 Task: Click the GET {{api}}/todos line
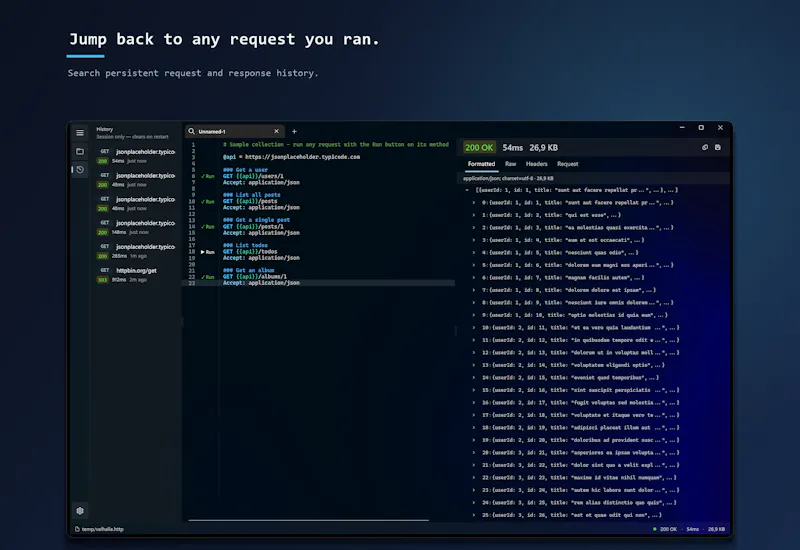click(x=250, y=252)
